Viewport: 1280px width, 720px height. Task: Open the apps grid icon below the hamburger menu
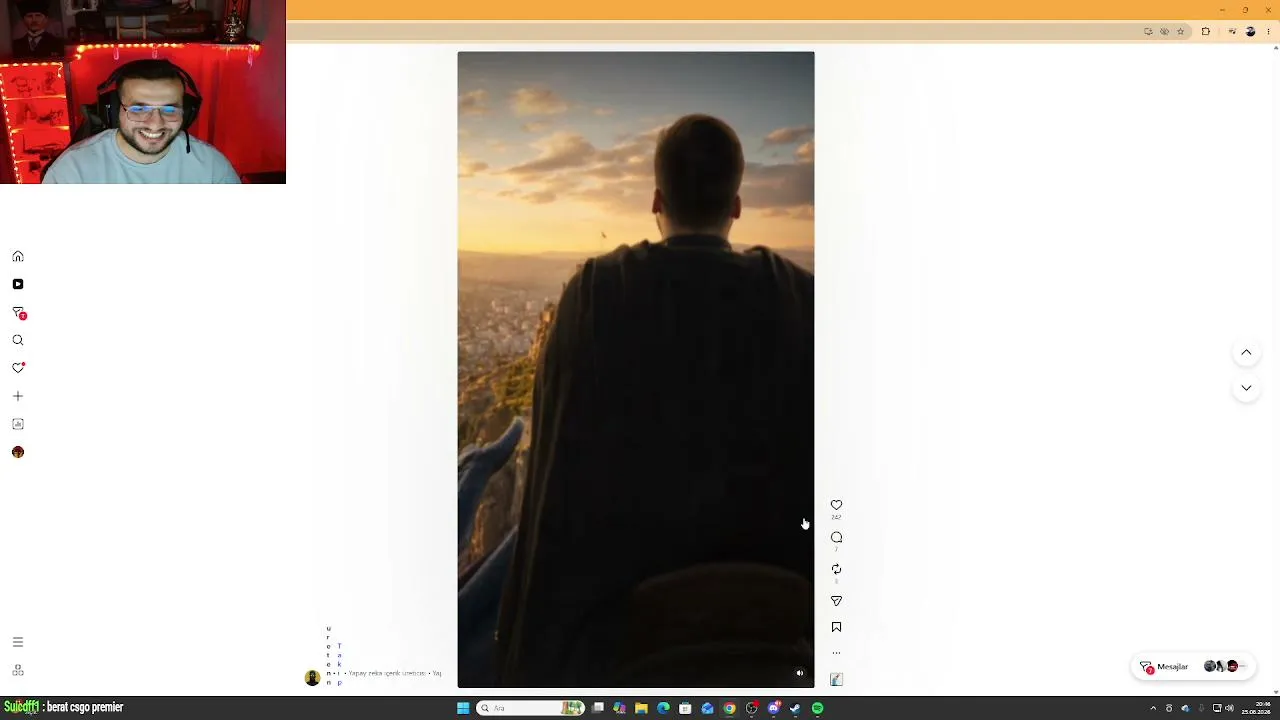coord(18,670)
